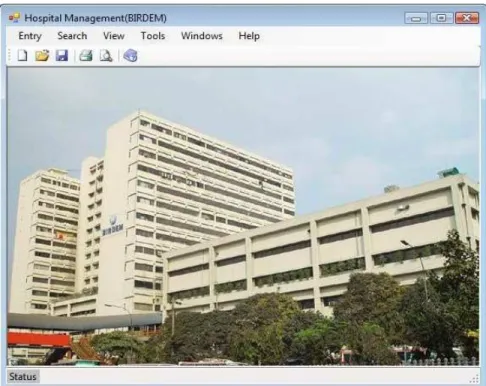This screenshot has width=486, height=386.
Task: Click the application icon in title bar
Action: 14,18
